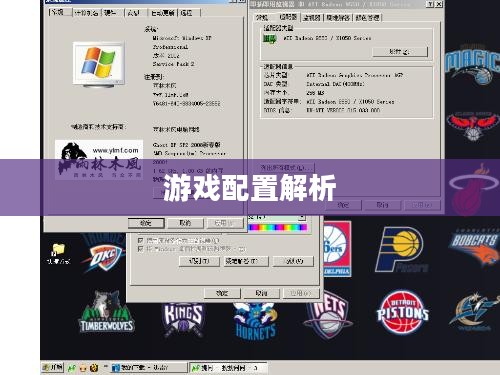This screenshot has width=500, height=375.
Task: Click the green quick launch icon beside Start
Action: click(x=71, y=368)
